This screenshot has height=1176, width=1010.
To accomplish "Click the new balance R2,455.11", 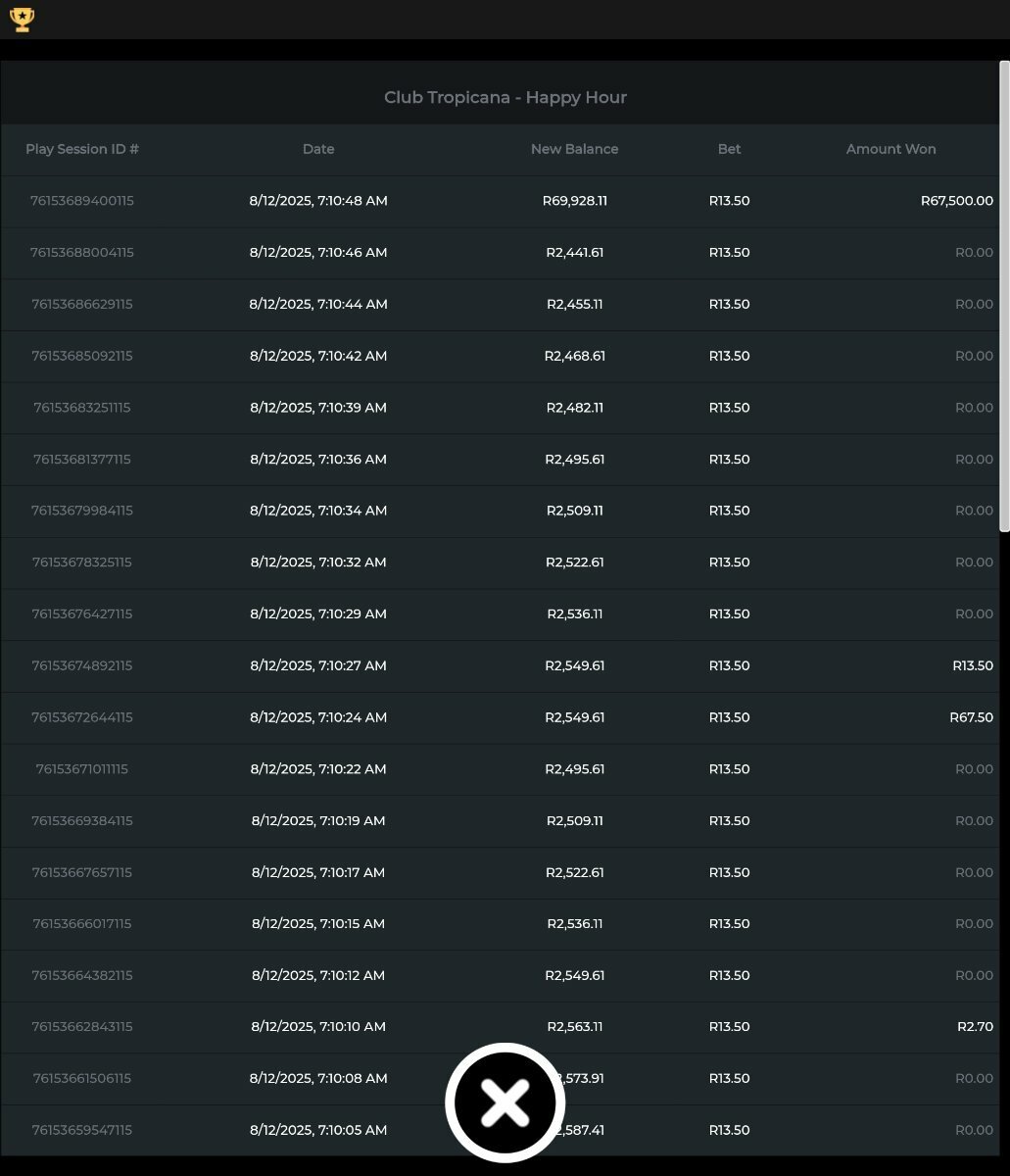I will point(575,304).
